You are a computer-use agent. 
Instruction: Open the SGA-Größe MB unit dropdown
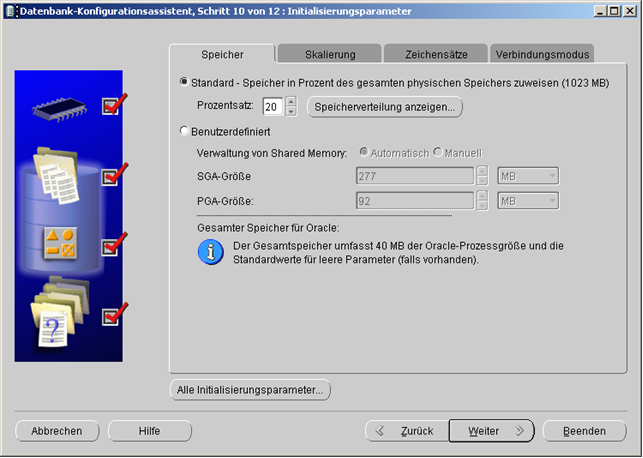point(528,176)
